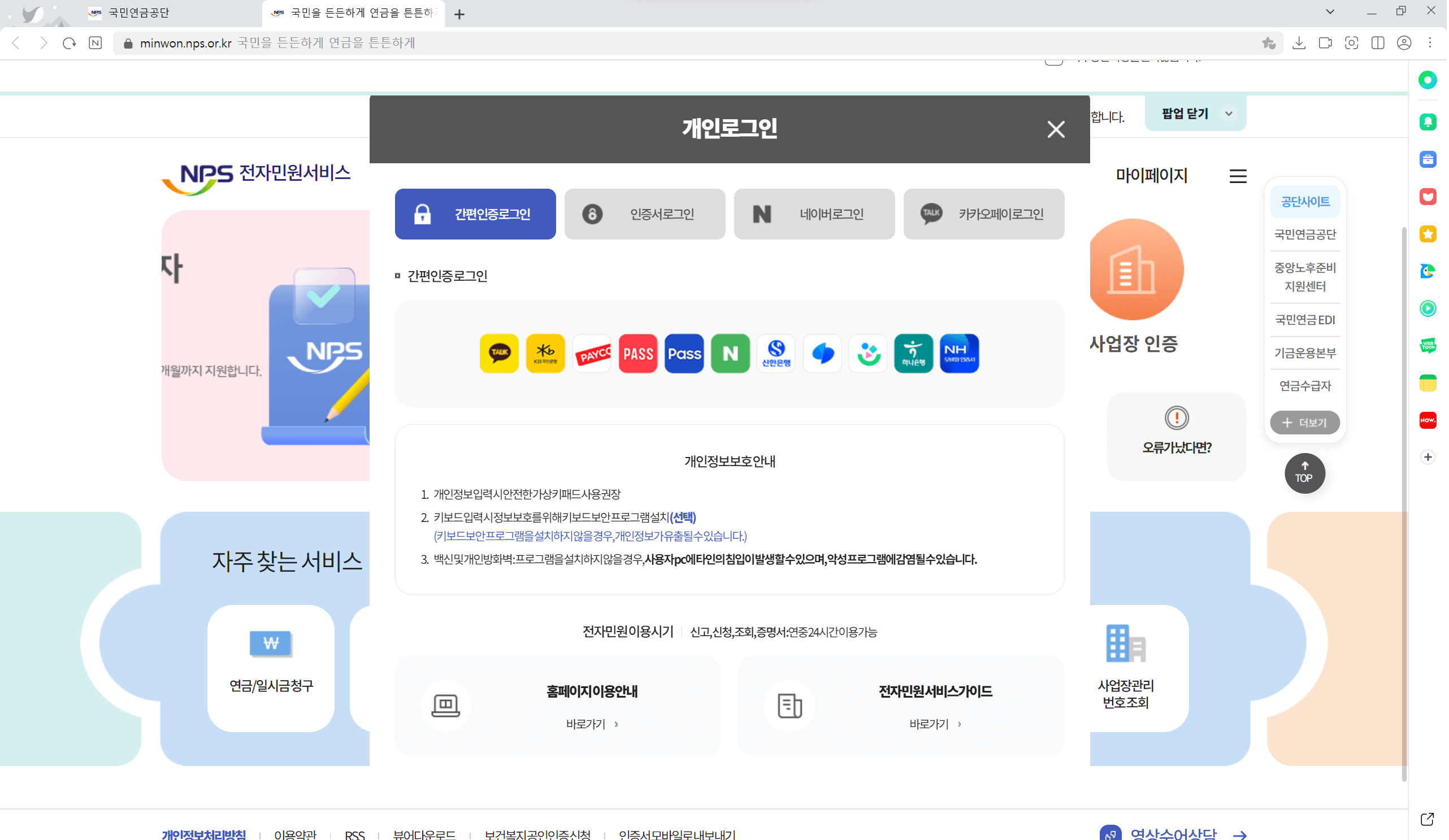
Task: Click the 오류가났다면? warning card
Action: [1177, 437]
